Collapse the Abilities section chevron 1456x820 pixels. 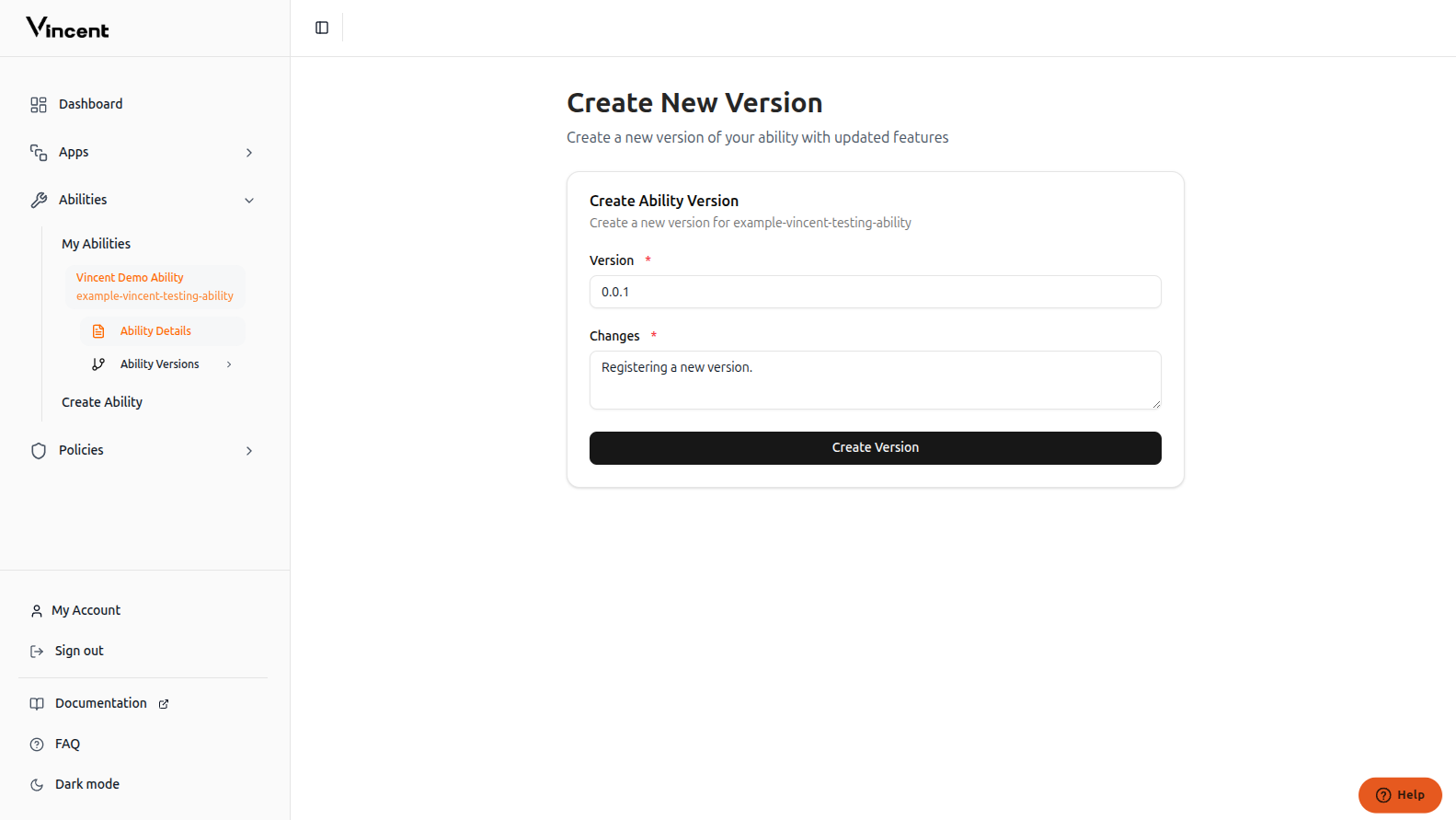(249, 201)
